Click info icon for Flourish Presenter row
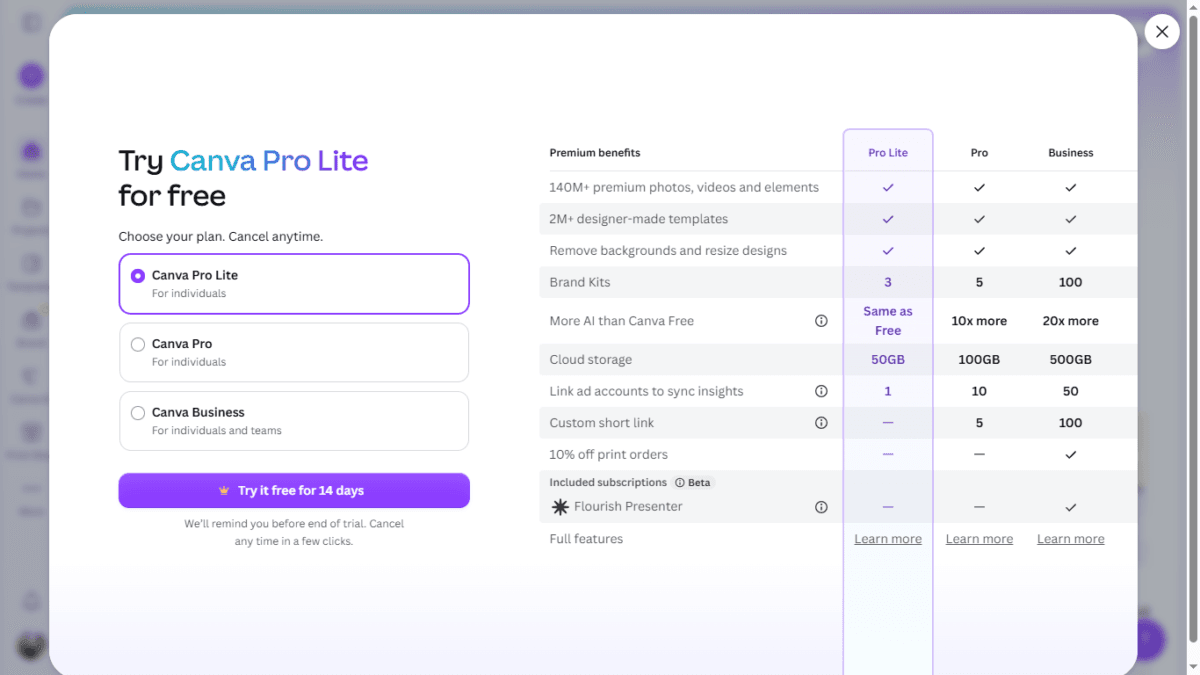This screenshot has width=1200, height=675. pyautogui.click(x=821, y=507)
